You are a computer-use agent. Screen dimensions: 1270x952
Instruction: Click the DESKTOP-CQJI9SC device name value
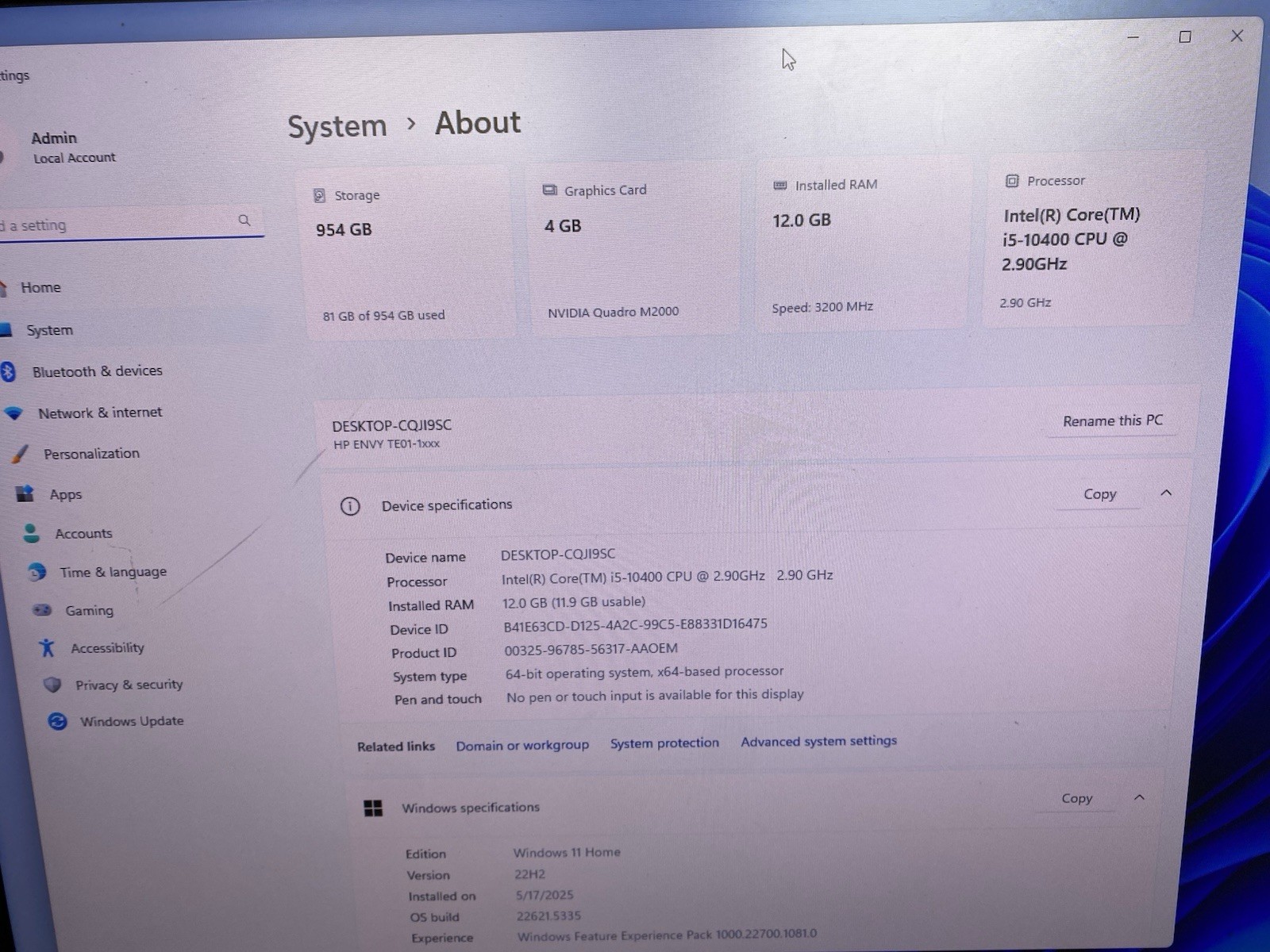click(x=558, y=555)
